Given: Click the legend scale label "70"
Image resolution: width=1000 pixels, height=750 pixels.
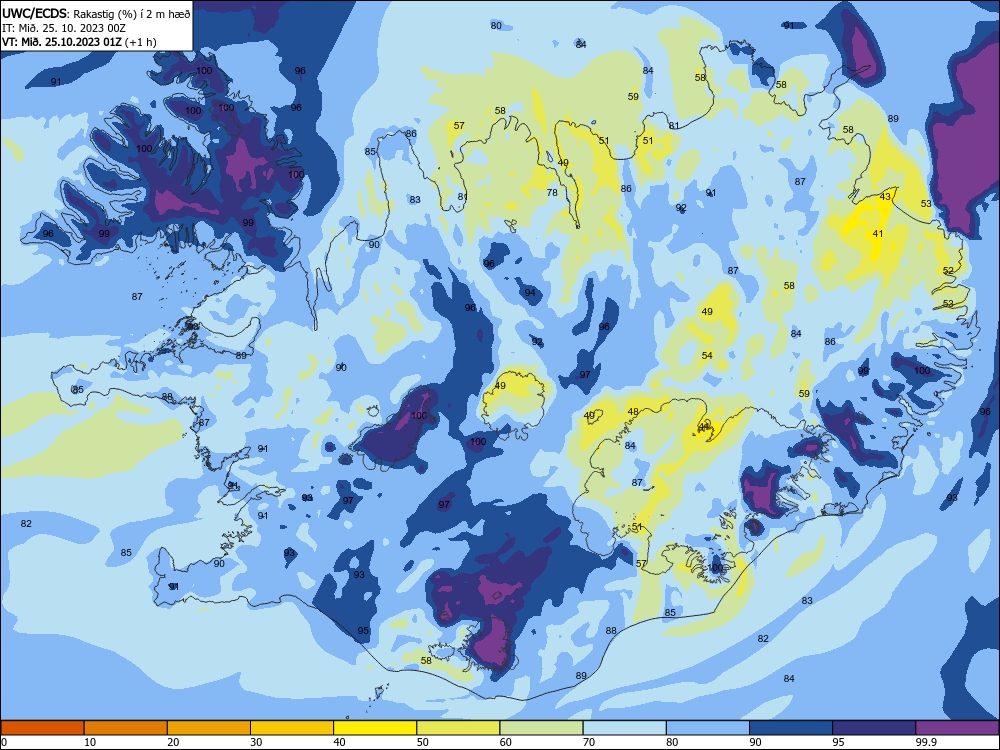Looking at the screenshot, I should click(x=589, y=742).
